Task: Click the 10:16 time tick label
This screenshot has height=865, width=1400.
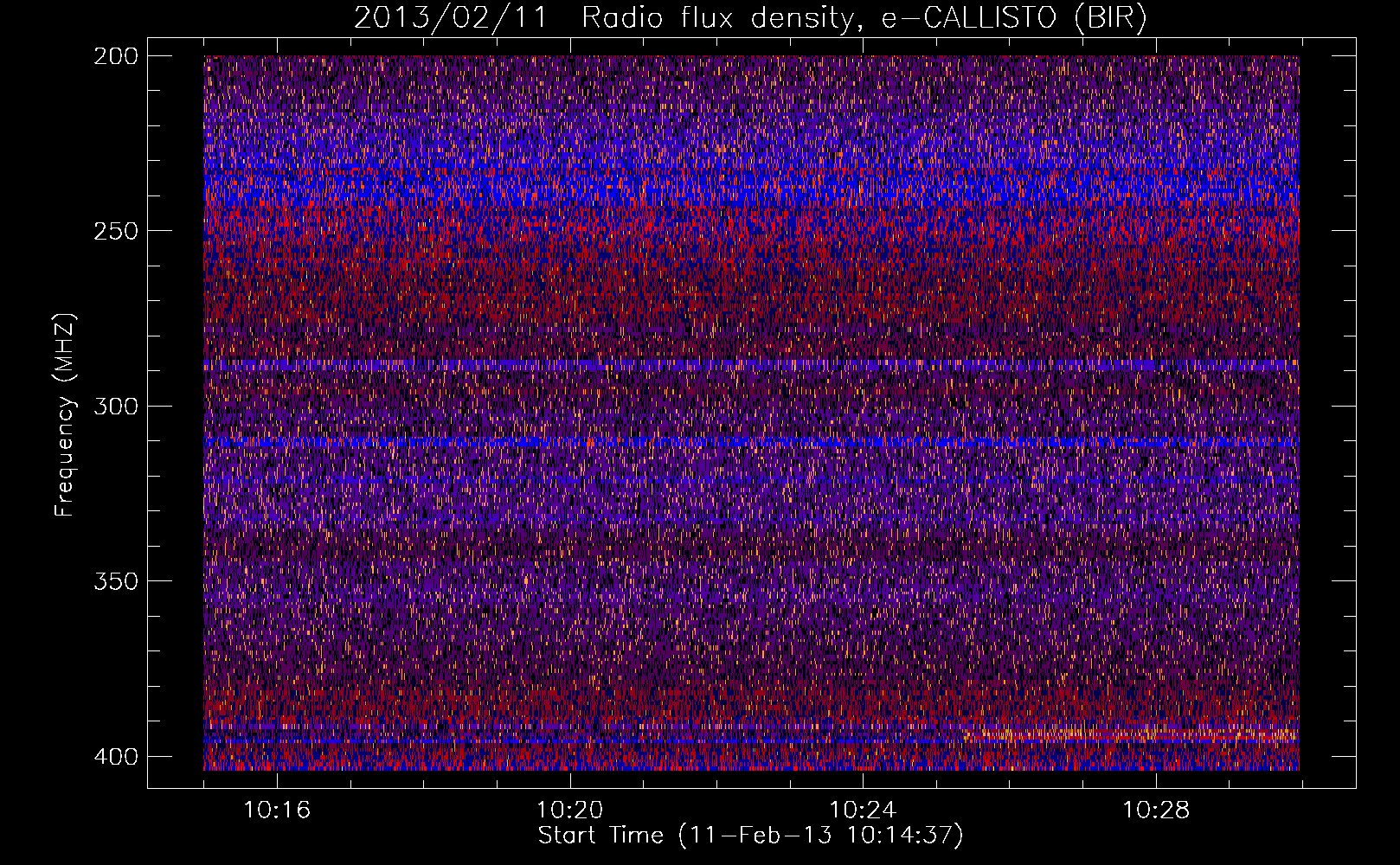Action: (x=277, y=811)
